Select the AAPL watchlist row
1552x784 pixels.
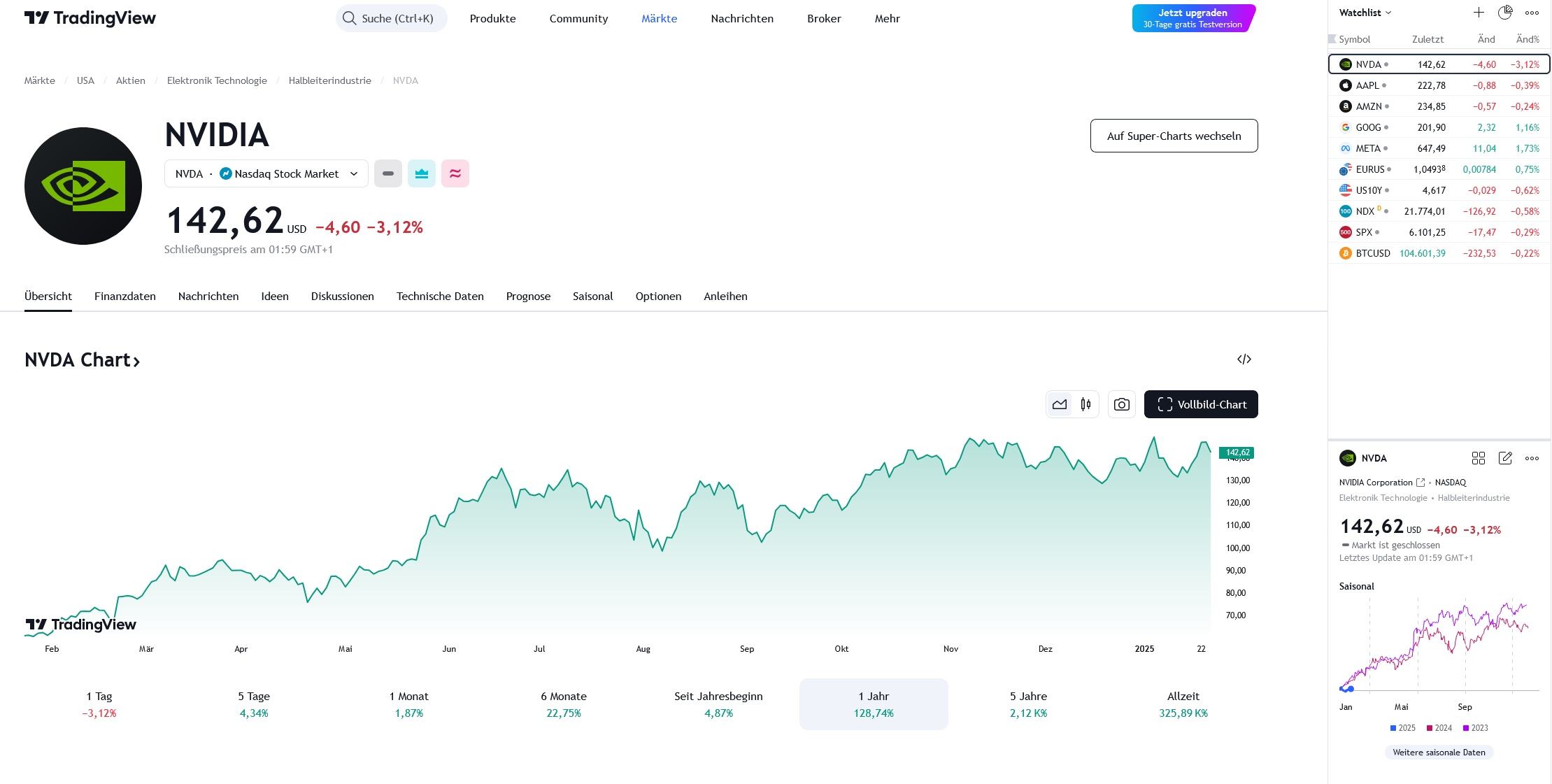(1439, 85)
